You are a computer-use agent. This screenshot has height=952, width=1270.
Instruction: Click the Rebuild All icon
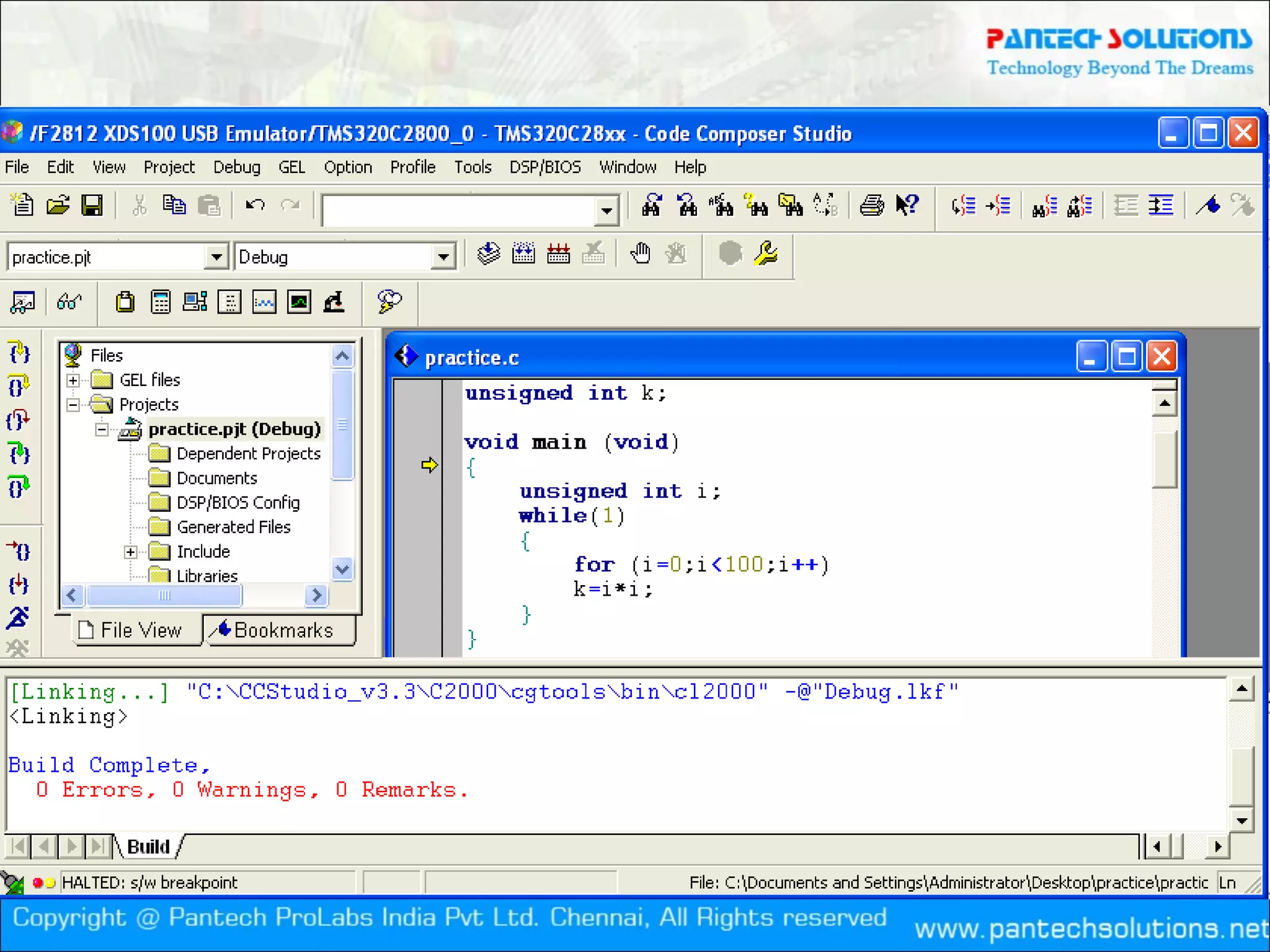(558, 254)
